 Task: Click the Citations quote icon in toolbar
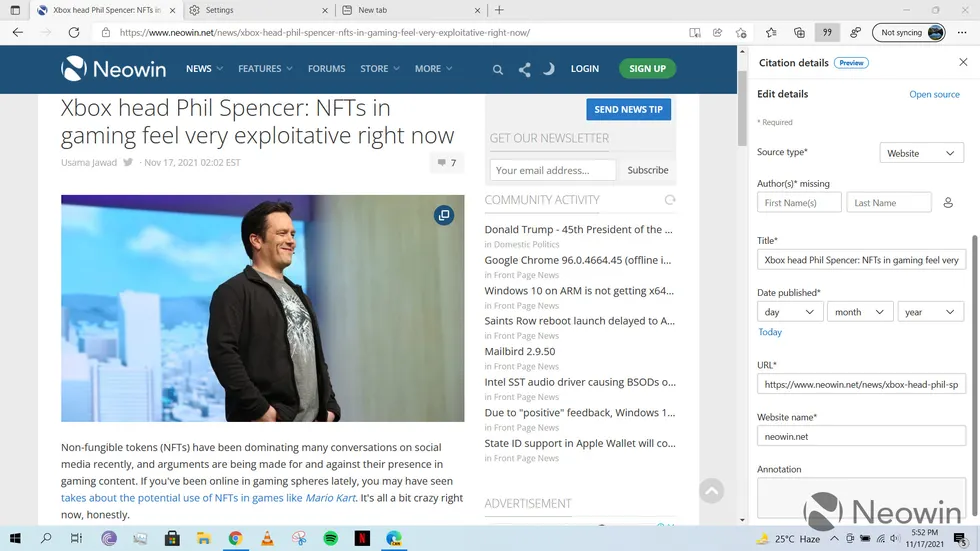[827, 32]
